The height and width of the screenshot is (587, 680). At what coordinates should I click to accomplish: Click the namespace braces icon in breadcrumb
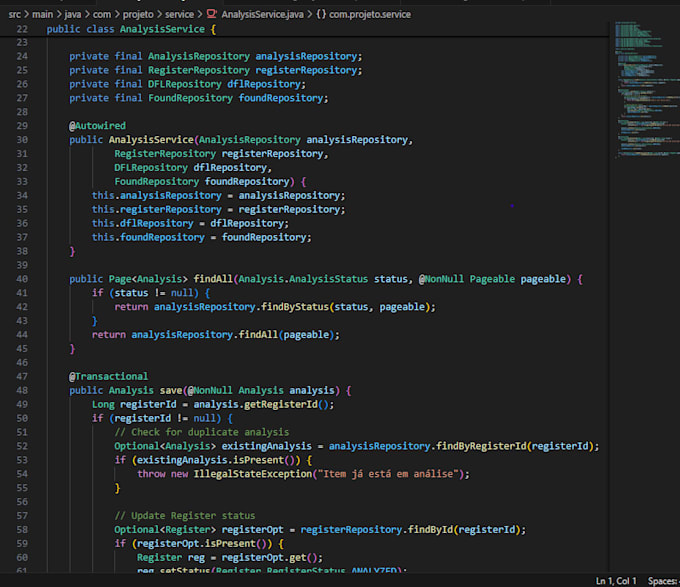[x=321, y=14]
